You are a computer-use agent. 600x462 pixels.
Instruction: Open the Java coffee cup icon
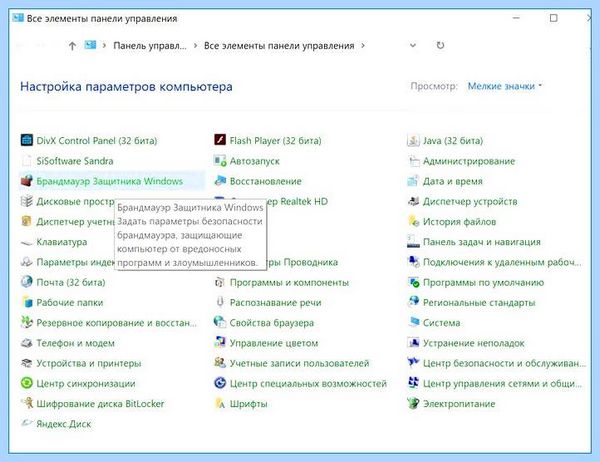(413, 140)
